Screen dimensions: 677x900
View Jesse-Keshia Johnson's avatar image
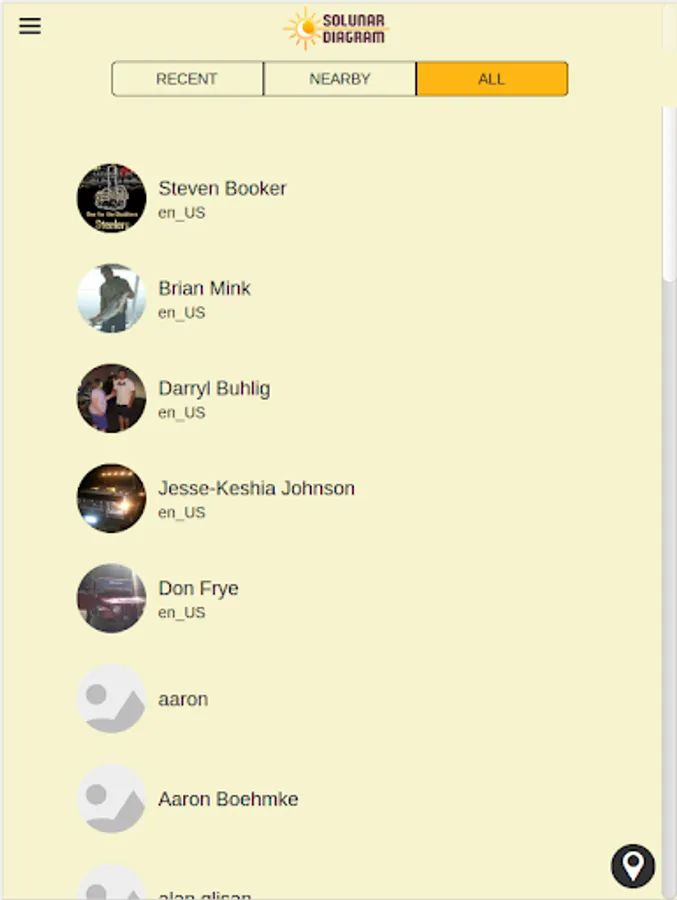pos(111,498)
